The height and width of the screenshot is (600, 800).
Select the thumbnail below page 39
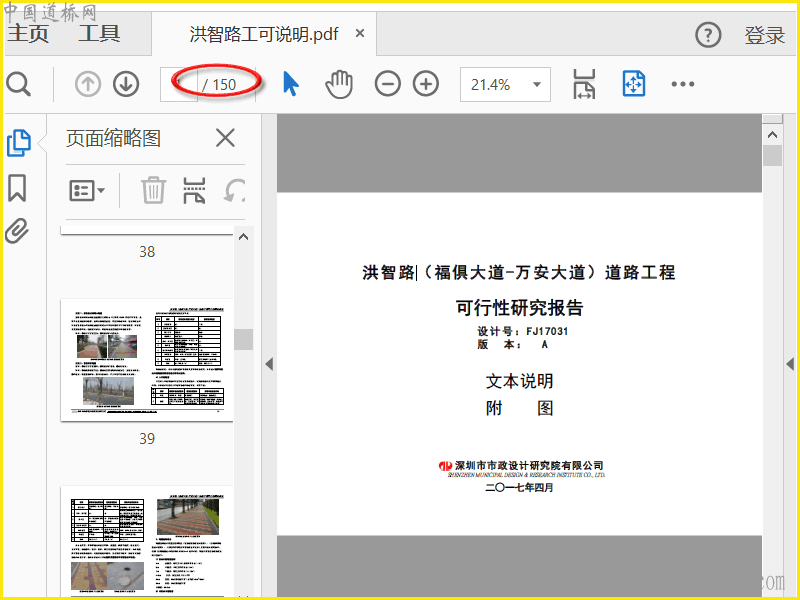pyautogui.click(x=147, y=541)
